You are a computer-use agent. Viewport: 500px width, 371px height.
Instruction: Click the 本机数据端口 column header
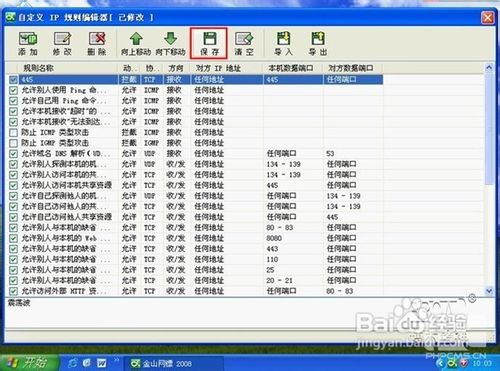pyautogui.click(x=293, y=68)
